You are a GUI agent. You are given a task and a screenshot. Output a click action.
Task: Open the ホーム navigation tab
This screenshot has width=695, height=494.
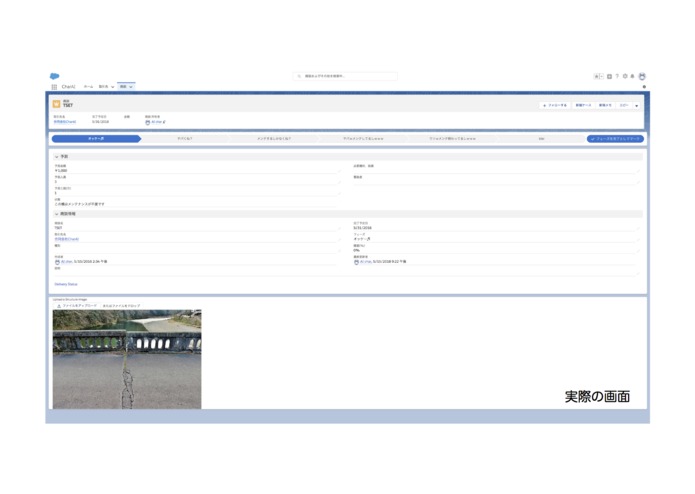pyautogui.click(x=89, y=87)
